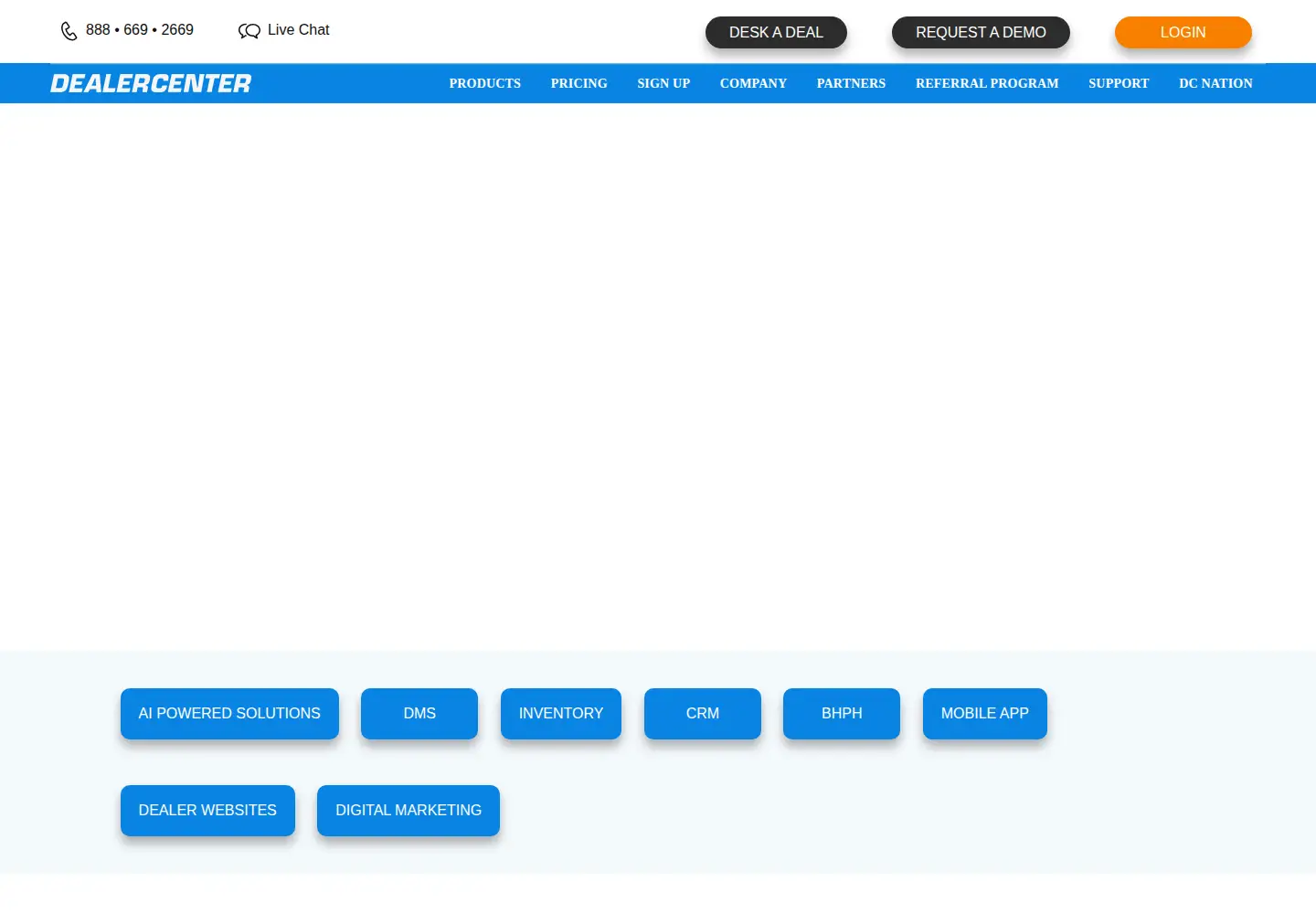1316x914 pixels.
Task: Open the PRODUCTS menu
Action: [485, 83]
